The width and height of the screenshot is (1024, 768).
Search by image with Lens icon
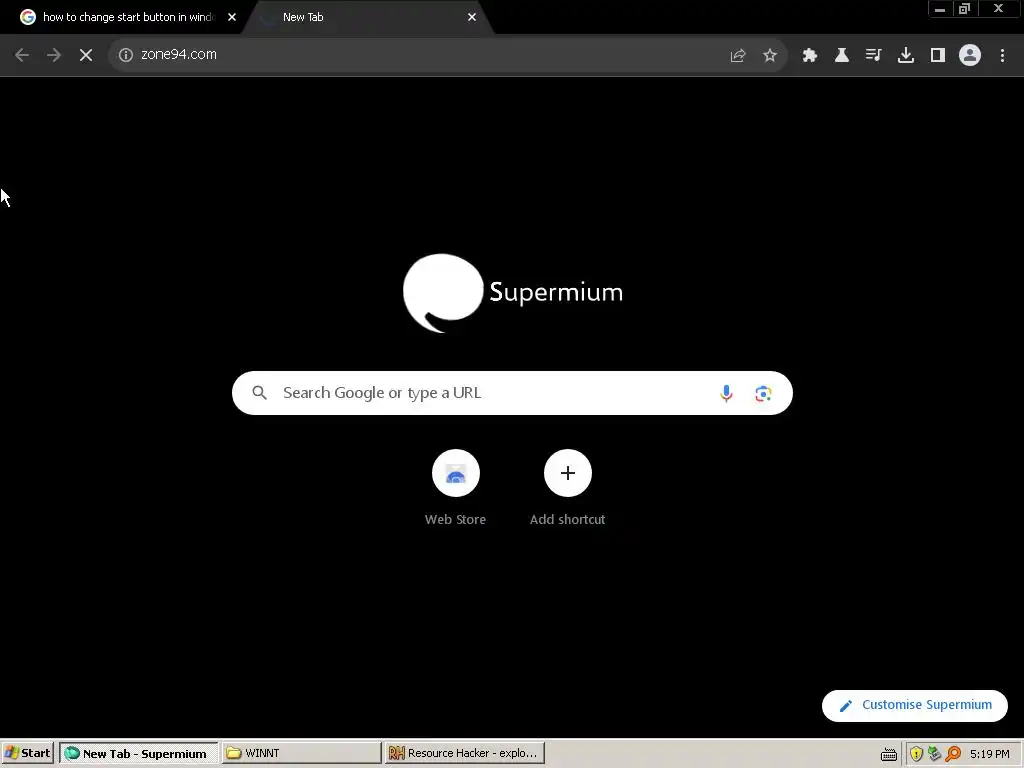click(x=763, y=393)
